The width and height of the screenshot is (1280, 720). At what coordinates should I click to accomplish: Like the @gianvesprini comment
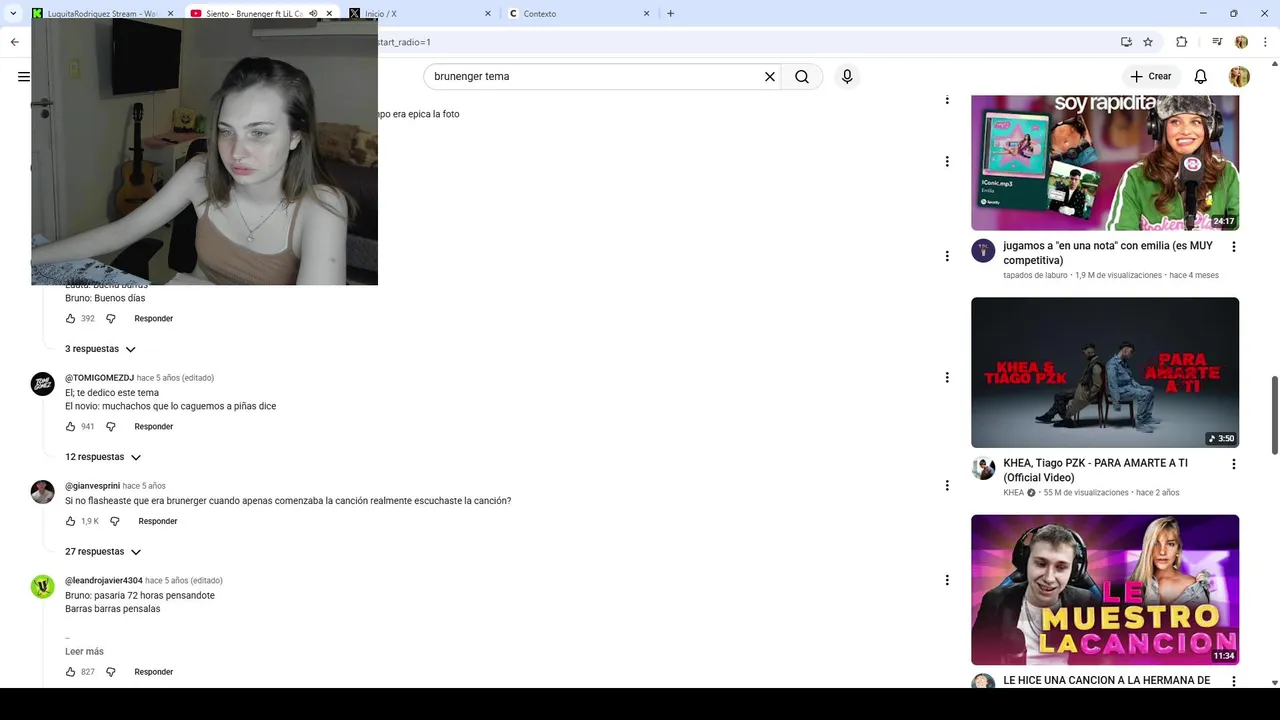pos(70,522)
